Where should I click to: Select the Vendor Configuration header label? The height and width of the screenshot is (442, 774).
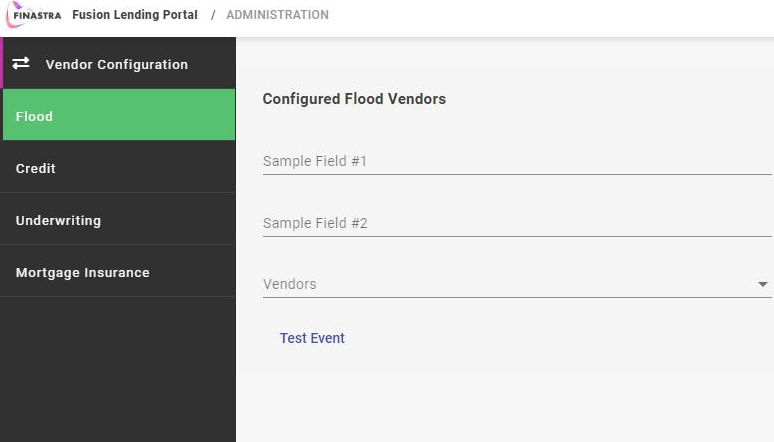pyautogui.click(x=117, y=64)
